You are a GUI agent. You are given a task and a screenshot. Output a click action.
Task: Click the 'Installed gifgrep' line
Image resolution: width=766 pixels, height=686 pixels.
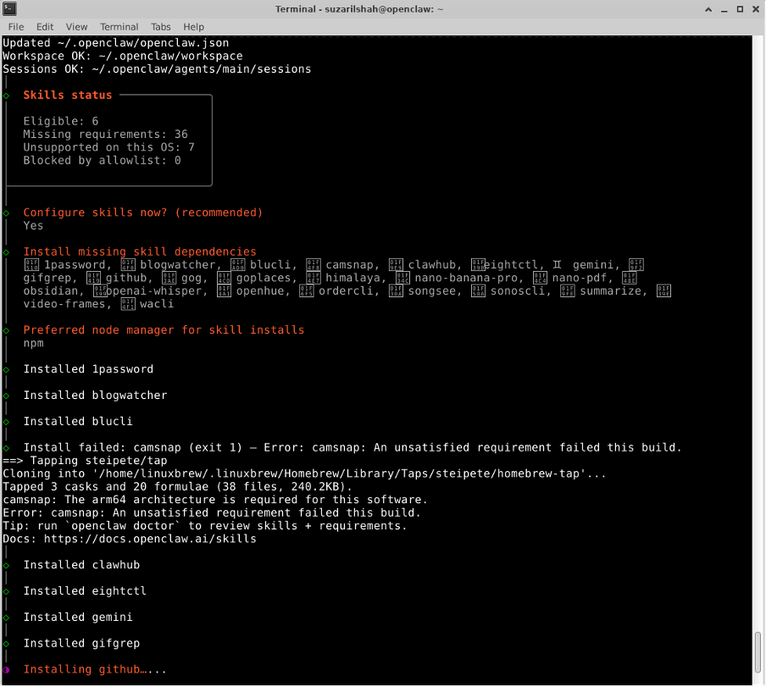pos(82,643)
